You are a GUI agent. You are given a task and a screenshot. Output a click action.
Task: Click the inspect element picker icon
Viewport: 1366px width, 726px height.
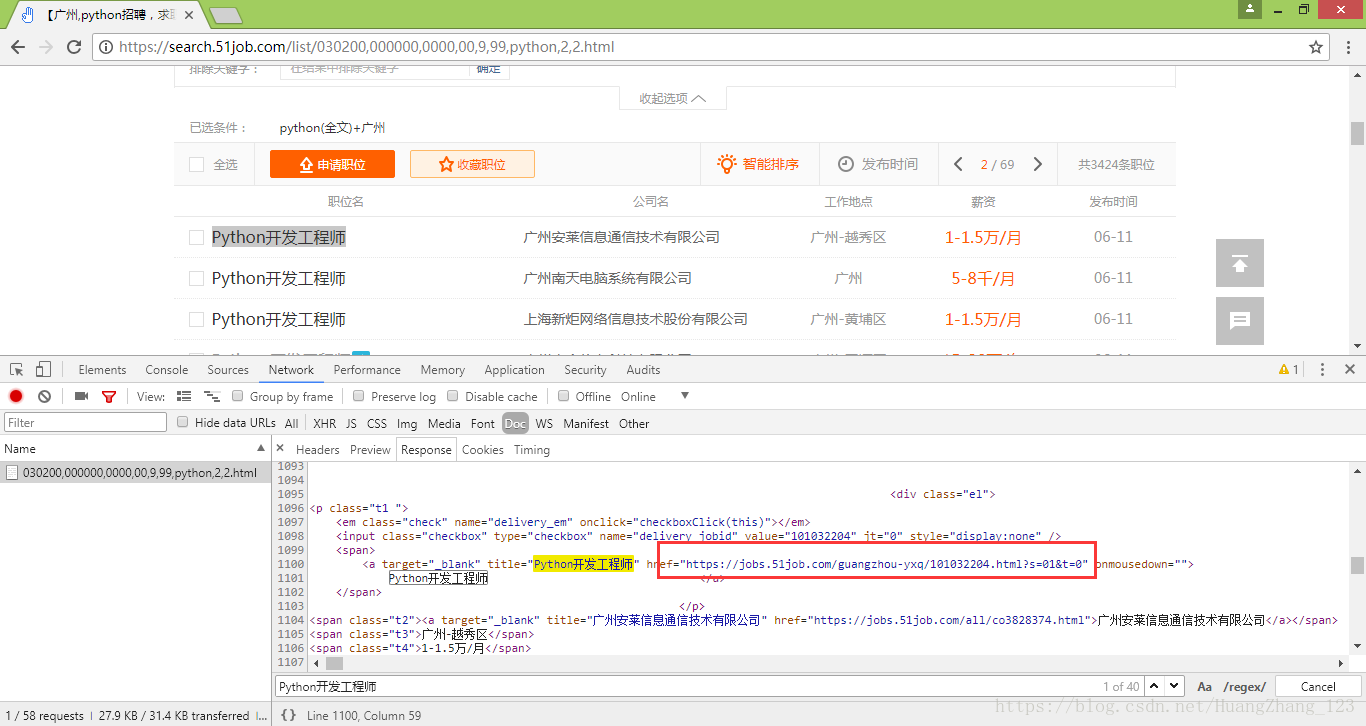[17, 370]
